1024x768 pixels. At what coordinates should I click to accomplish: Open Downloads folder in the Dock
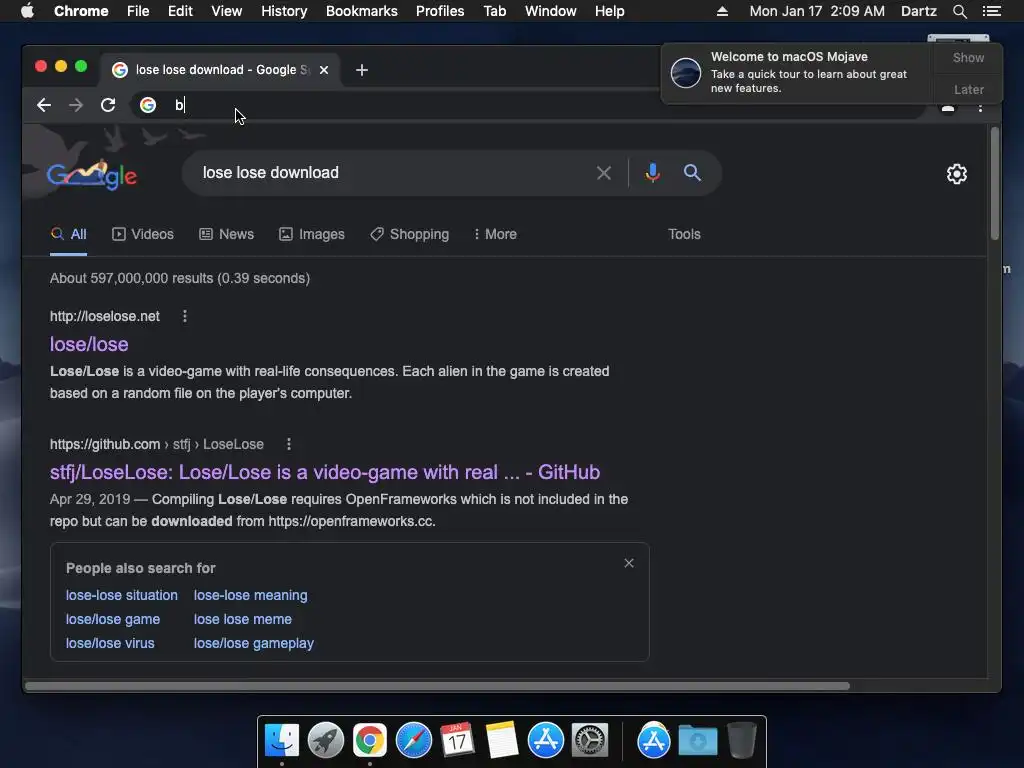(x=697, y=741)
